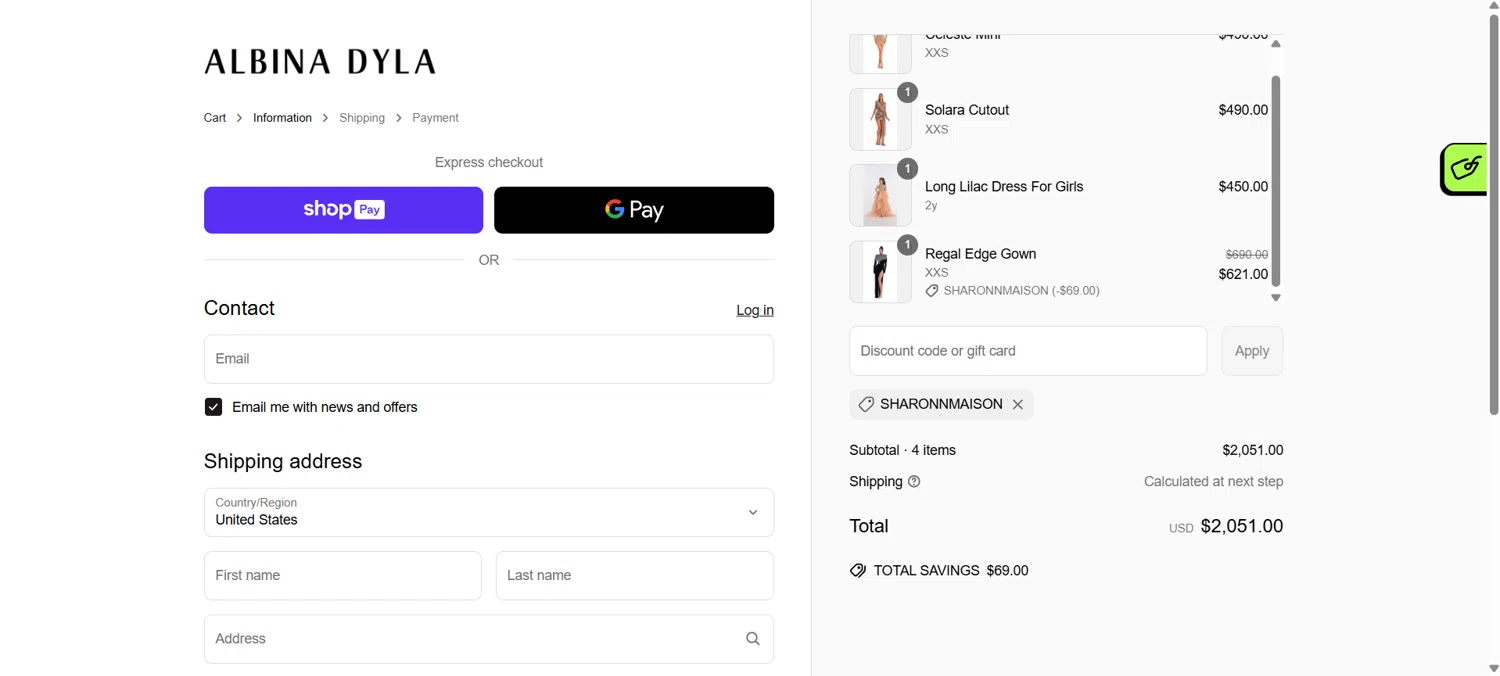Click the chevron after Shipping breadcrumb
This screenshot has width=1500, height=676.
tap(398, 118)
